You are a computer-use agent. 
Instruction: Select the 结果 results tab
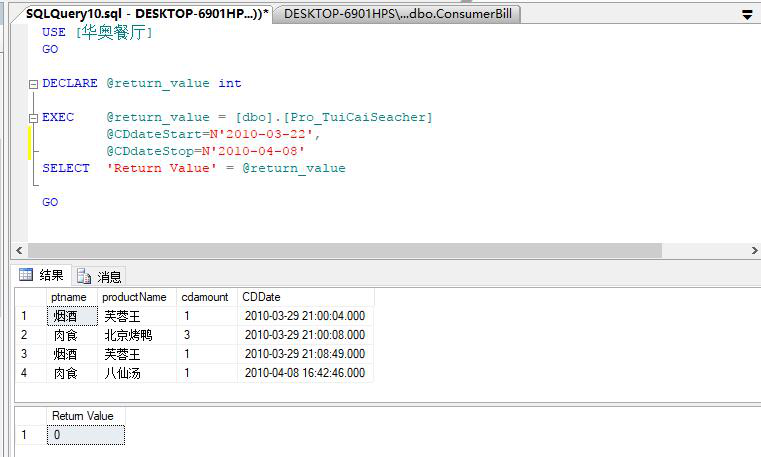click(42, 275)
